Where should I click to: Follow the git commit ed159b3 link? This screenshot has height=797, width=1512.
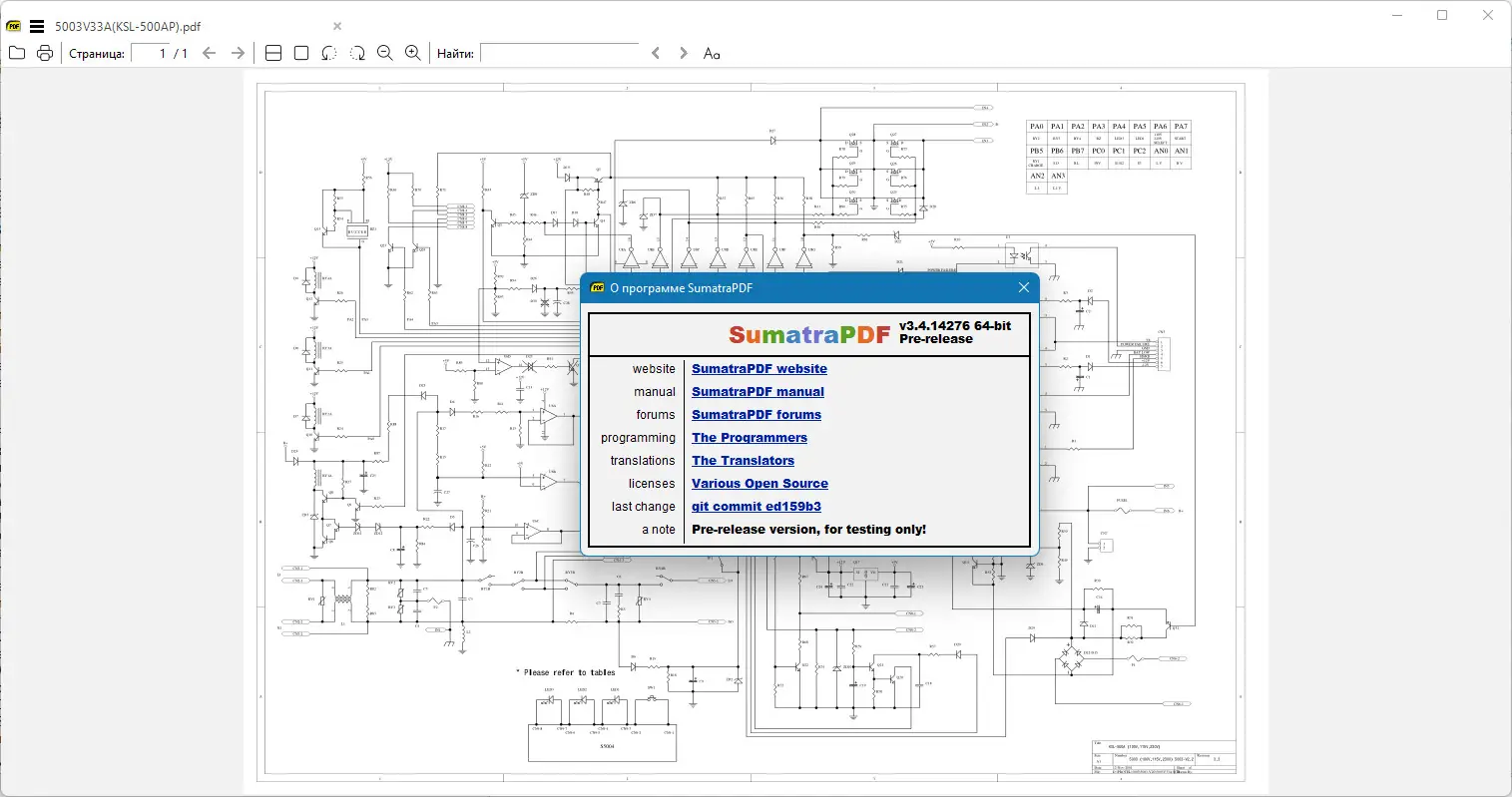tap(756, 506)
